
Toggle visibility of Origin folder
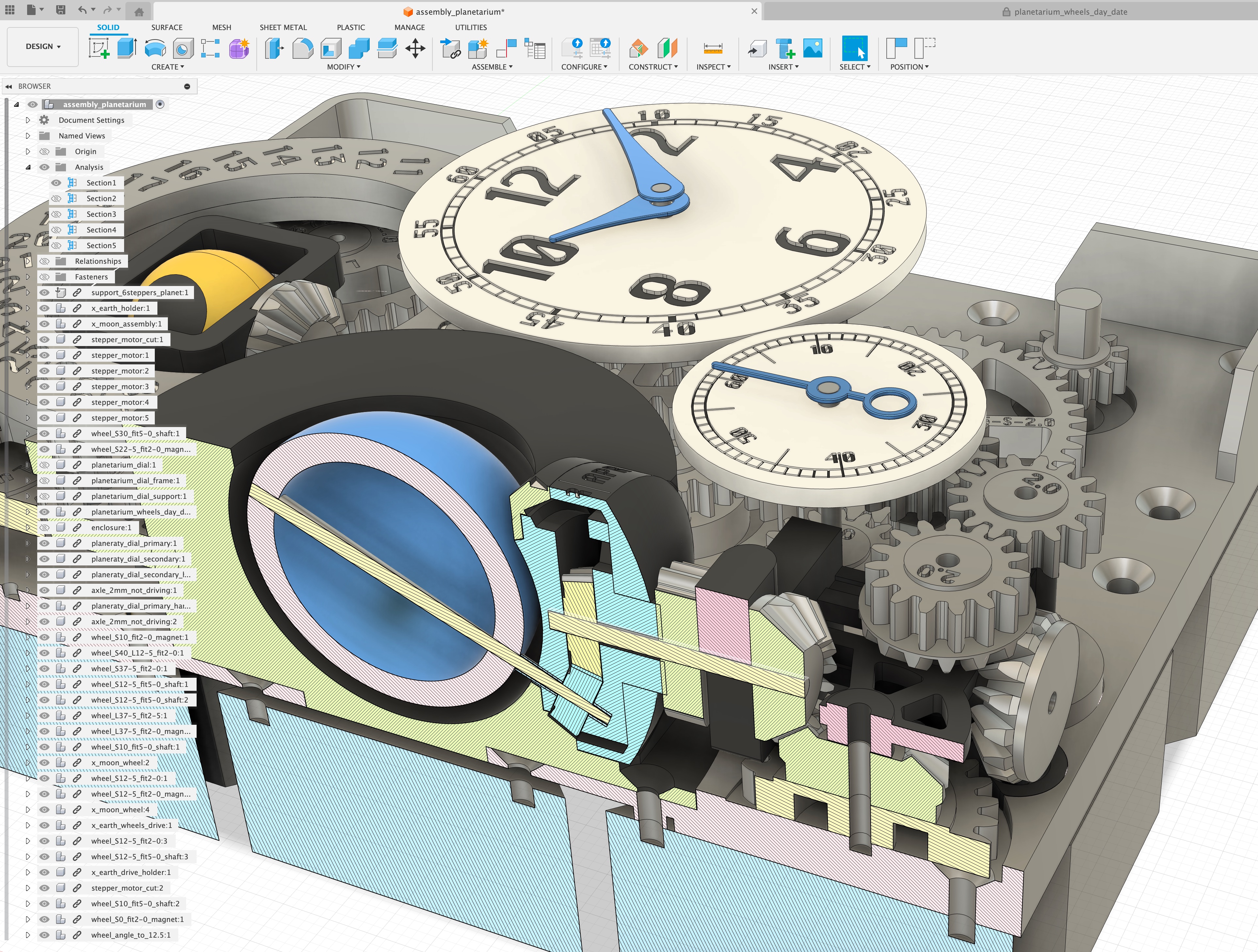click(44, 151)
